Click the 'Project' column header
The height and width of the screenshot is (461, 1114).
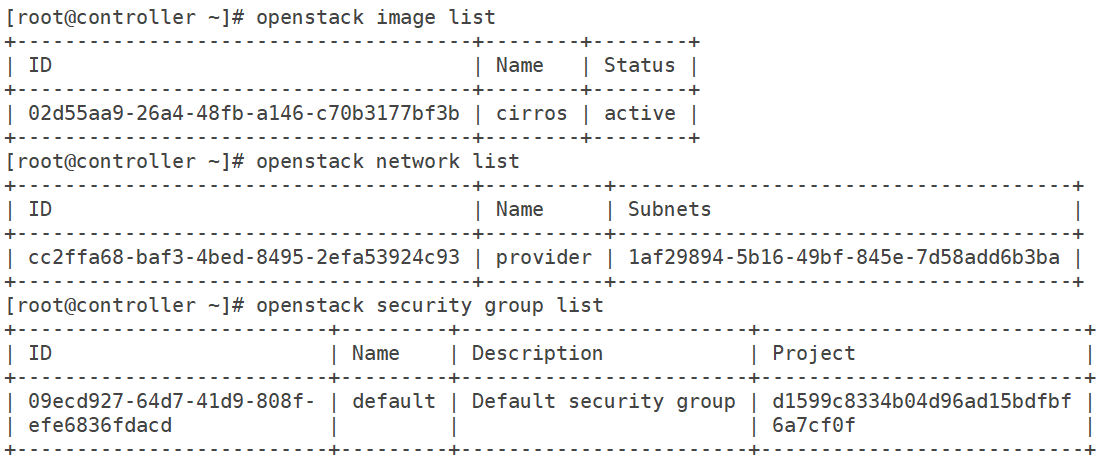pos(813,354)
